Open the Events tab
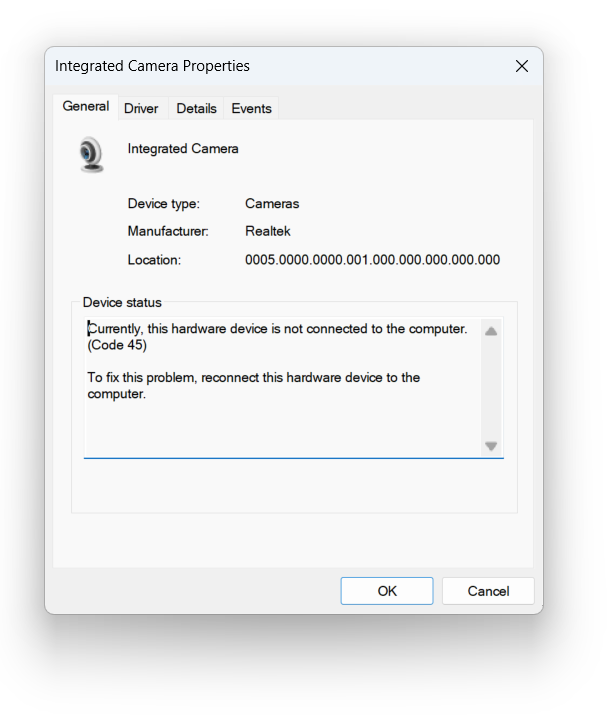 251,109
